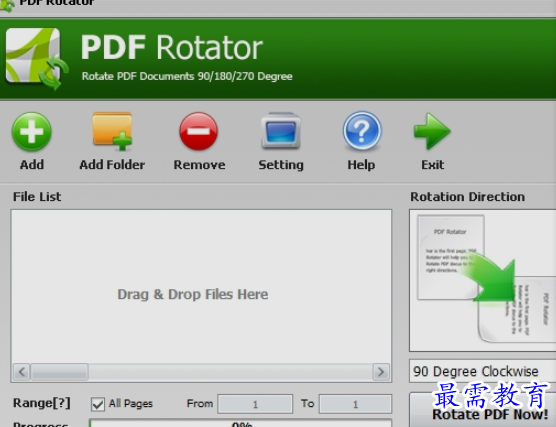Click the file list left scroll arrow

(22, 372)
